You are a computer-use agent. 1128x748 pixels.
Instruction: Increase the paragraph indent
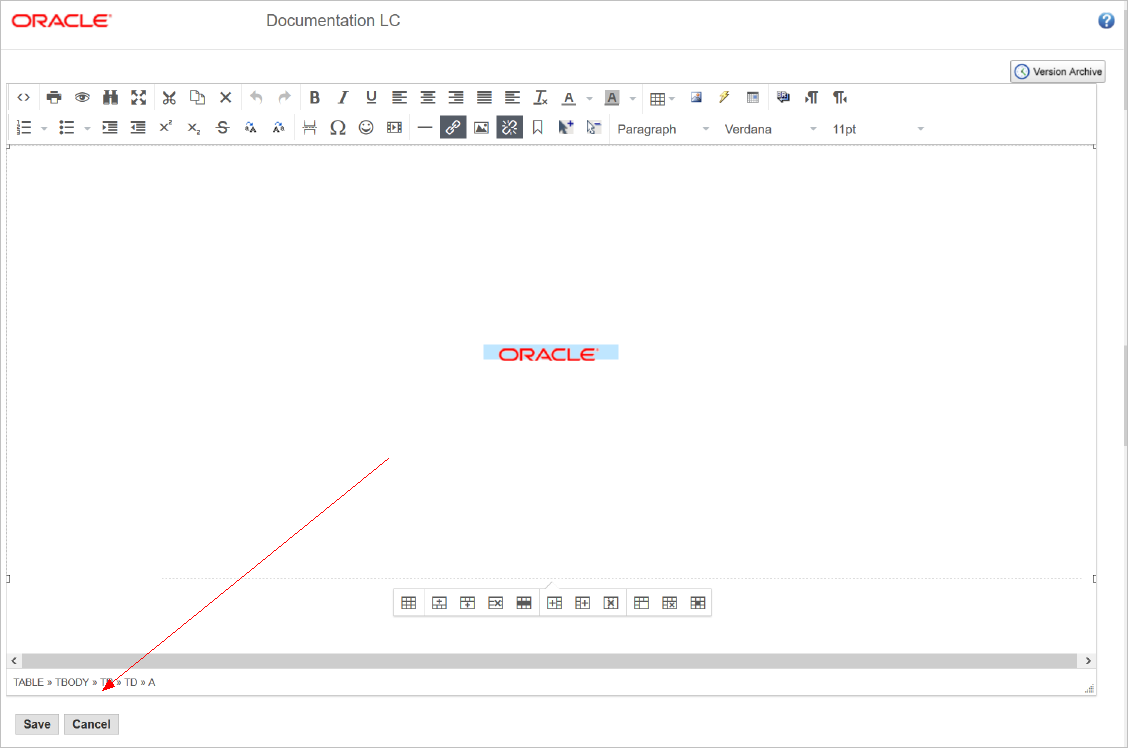[x=109, y=128]
